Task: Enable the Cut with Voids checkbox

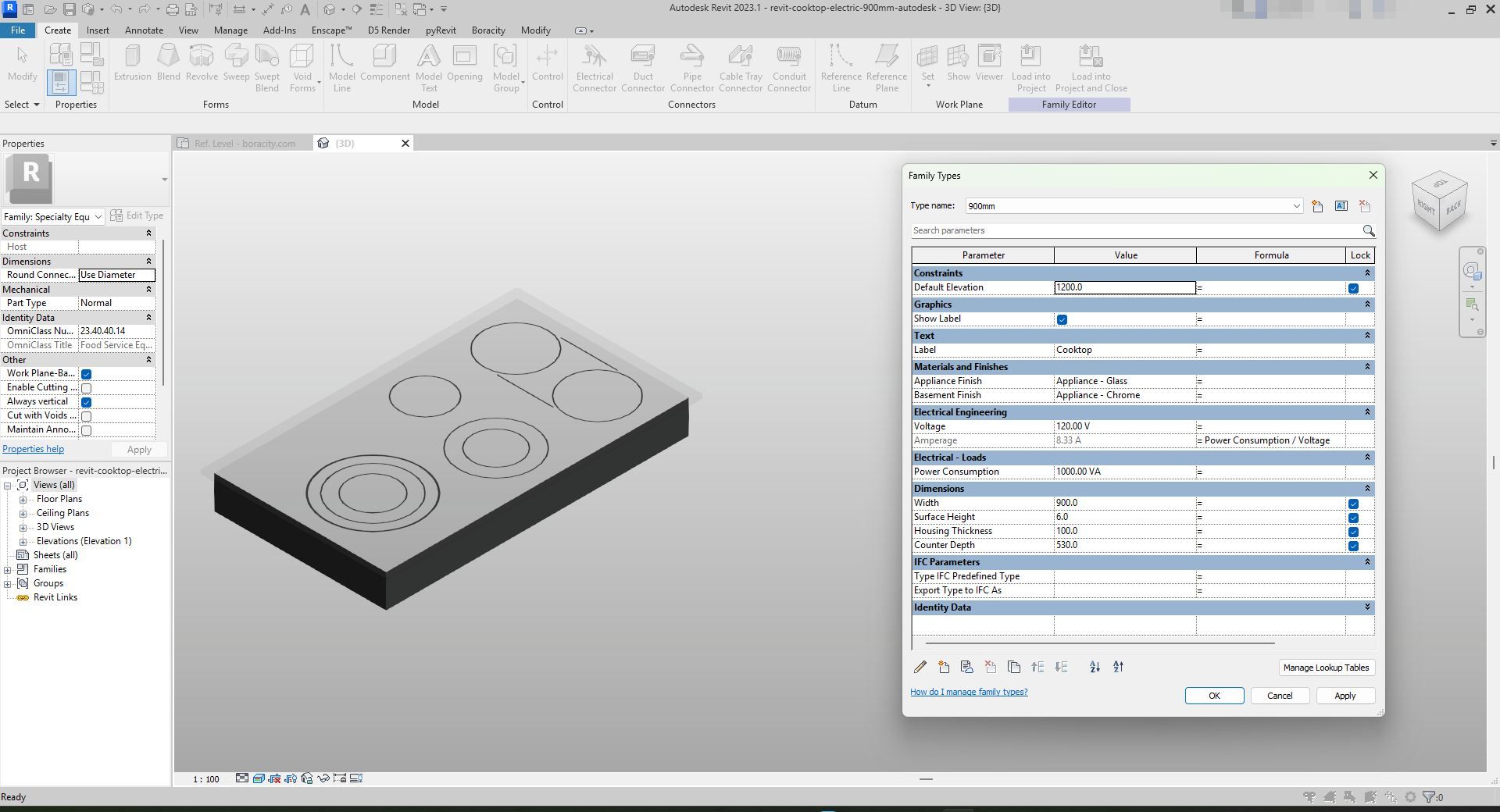Action: [x=87, y=416]
